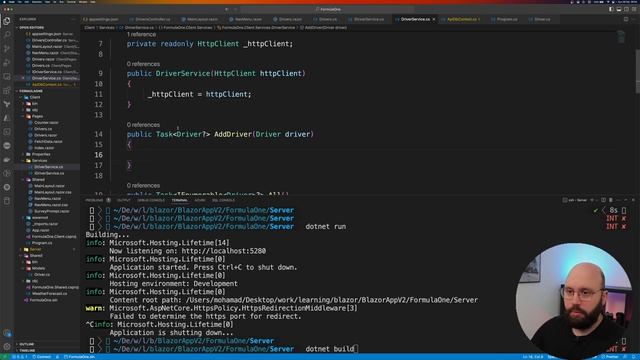Image resolution: width=640 pixels, height=360 pixels.
Task: Open the Run and Debug view
Action: (7, 62)
